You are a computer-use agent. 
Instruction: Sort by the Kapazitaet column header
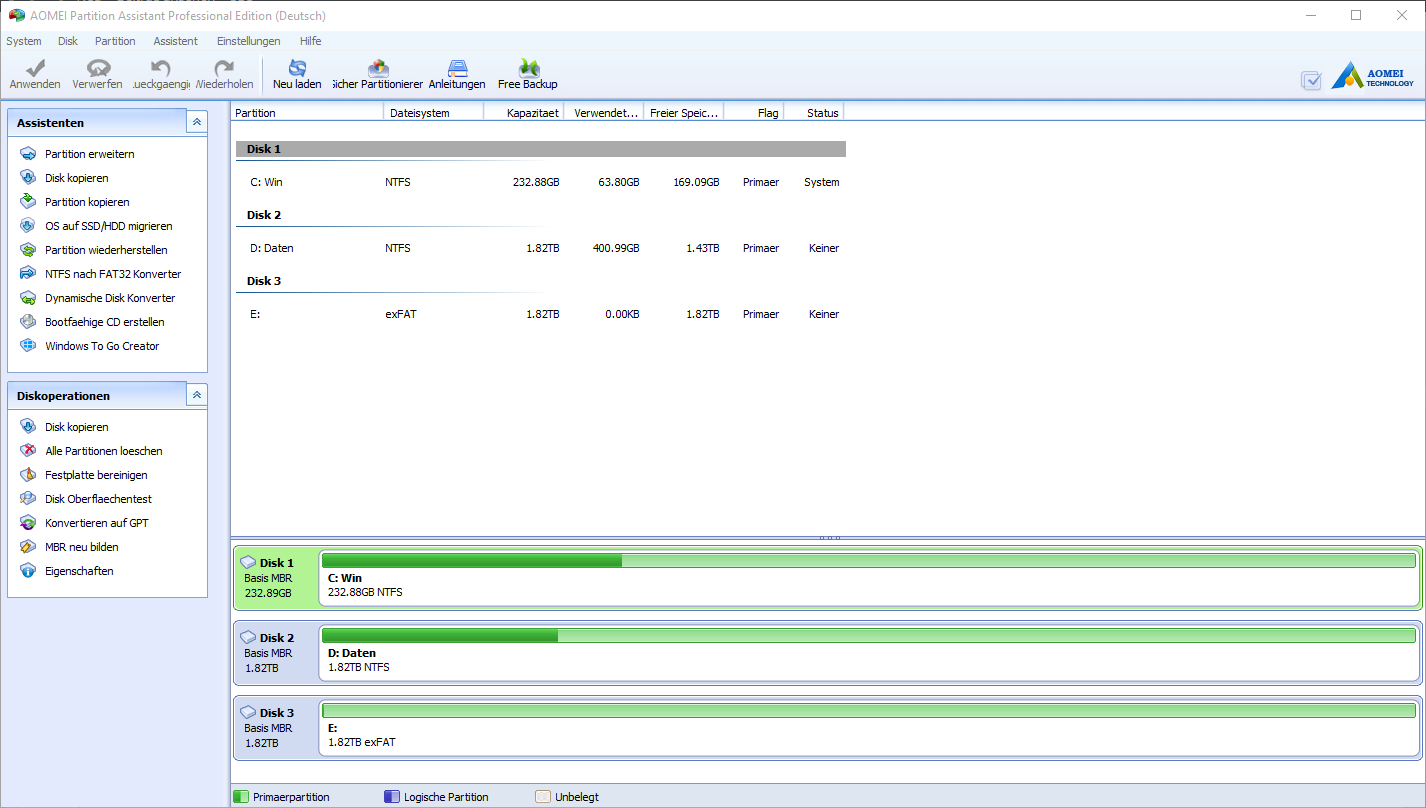[x=523, y=113]
